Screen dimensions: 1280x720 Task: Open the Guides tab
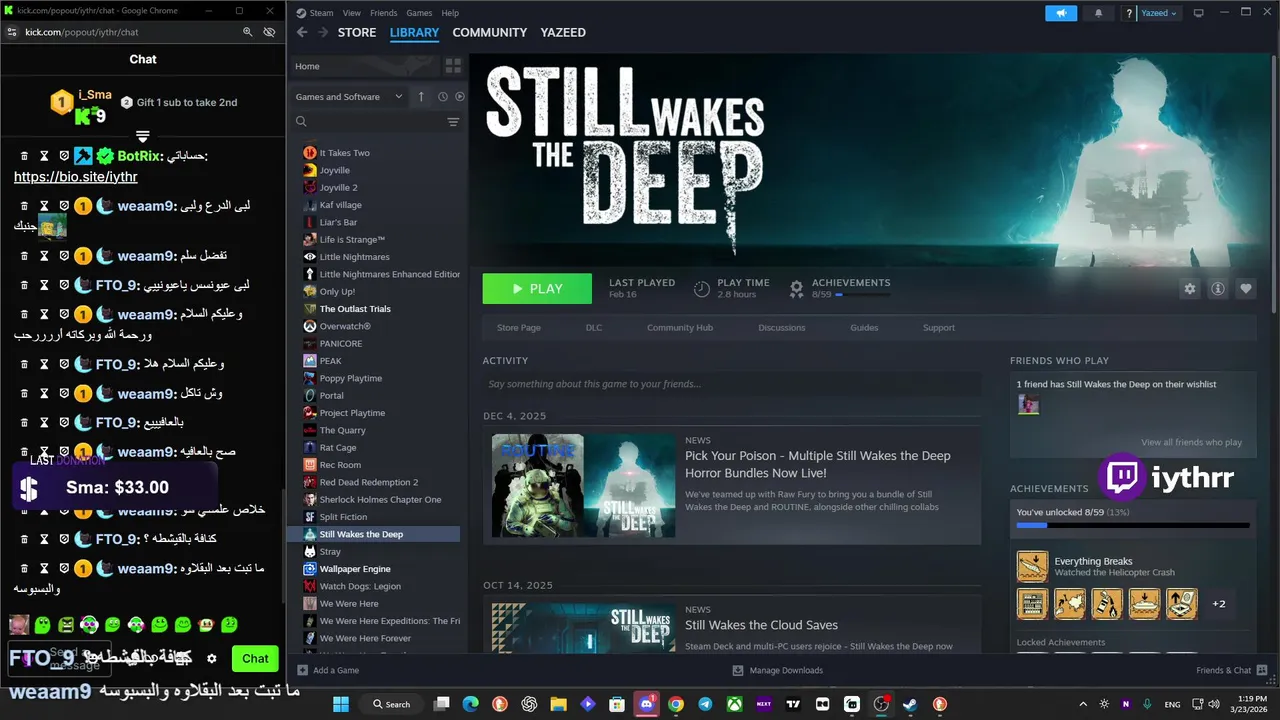pos(864,328)
